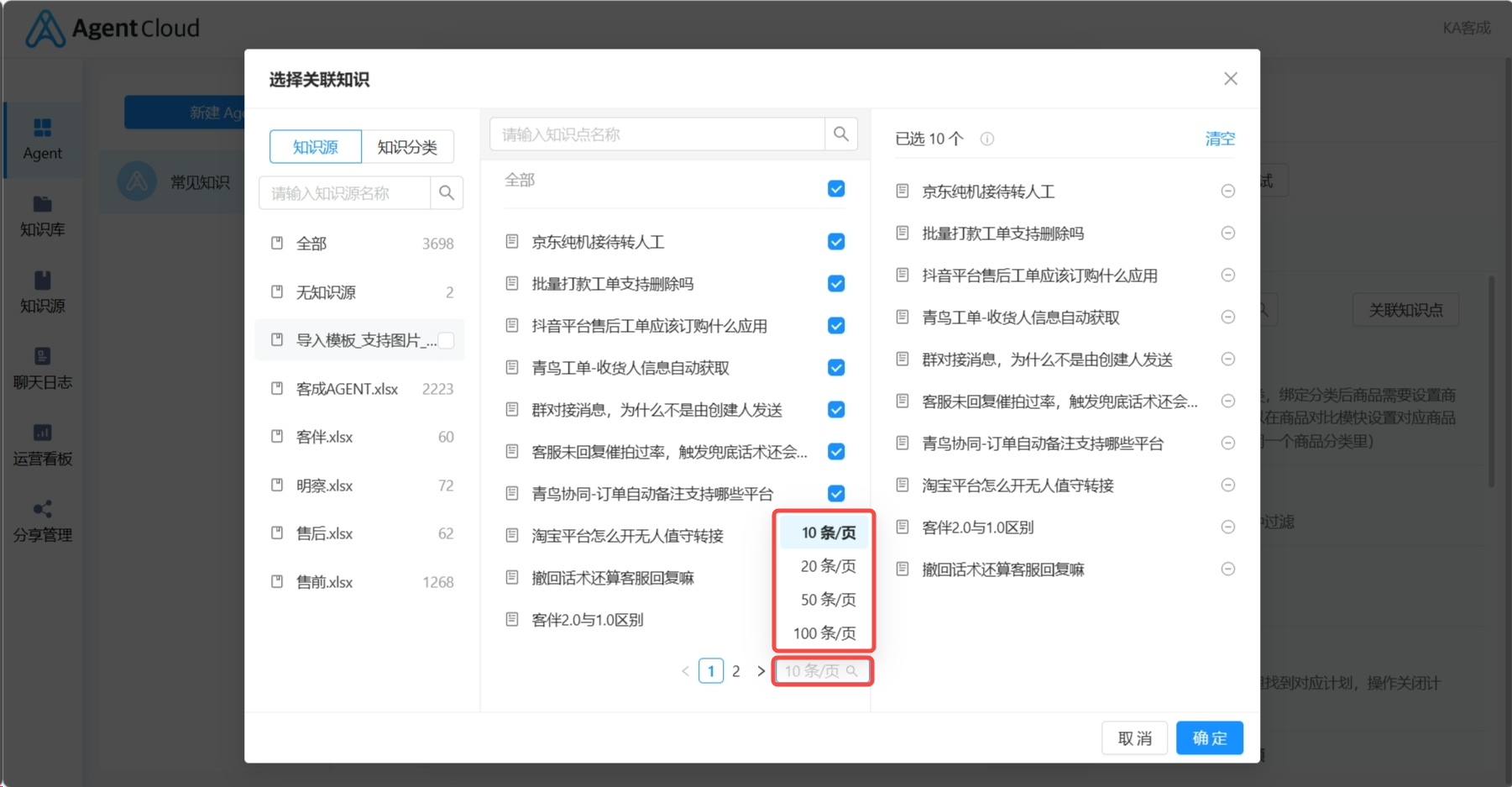
Task: Go to previous page arrow
Action: coord(685,671)
